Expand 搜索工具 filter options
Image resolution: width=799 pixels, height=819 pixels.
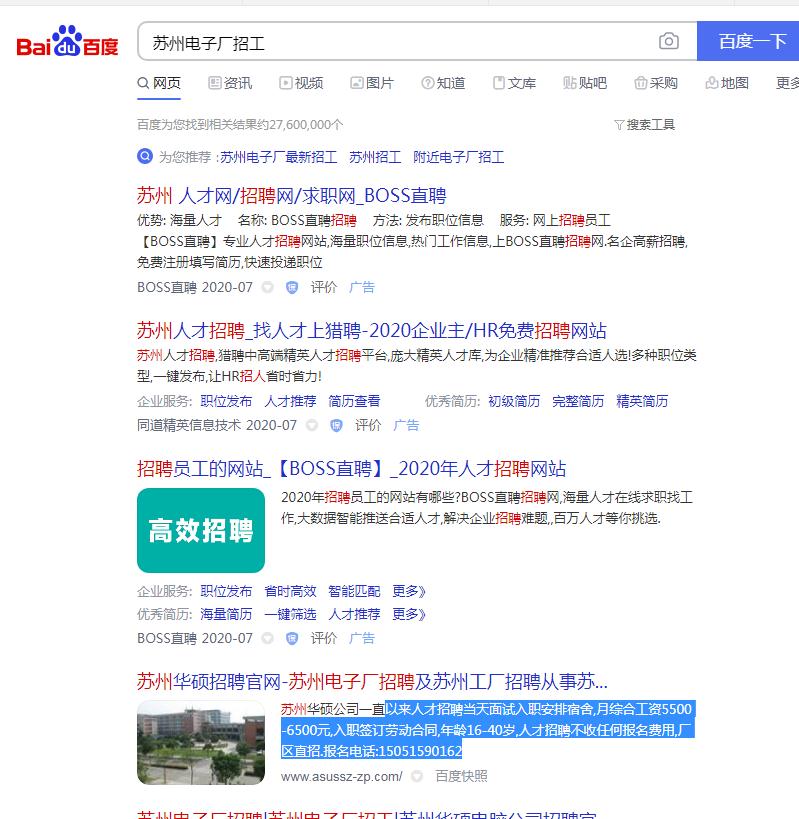[x=645, y=125]
